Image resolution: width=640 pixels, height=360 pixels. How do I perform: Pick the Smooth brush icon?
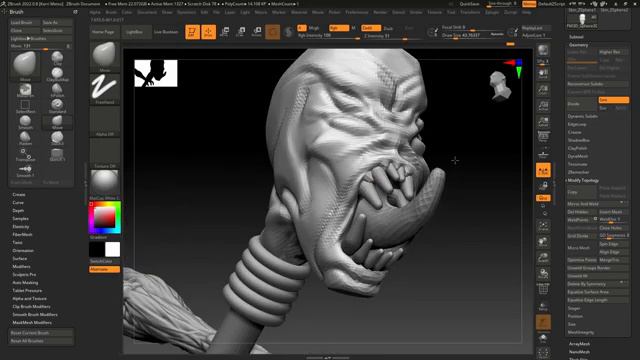[x=25, y=122]
